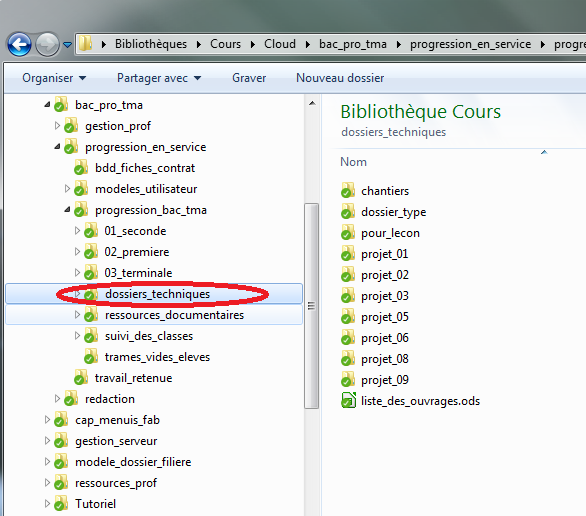Select the projet_05 folder icon
586x516 pixels.
pyautogui.click(x=348, y=316)
